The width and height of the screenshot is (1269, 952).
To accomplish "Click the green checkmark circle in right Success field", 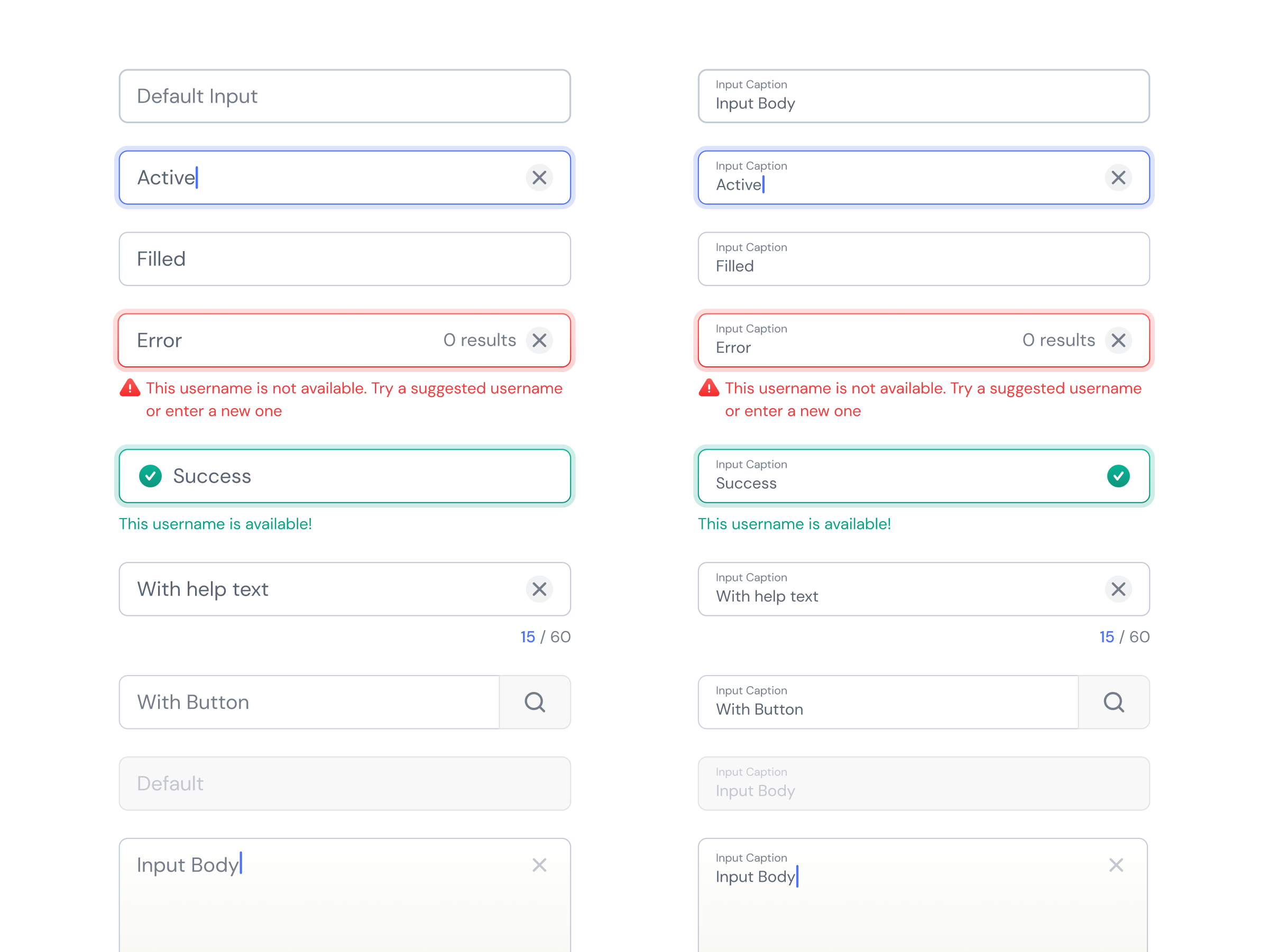I will [x=1119, y=475].
